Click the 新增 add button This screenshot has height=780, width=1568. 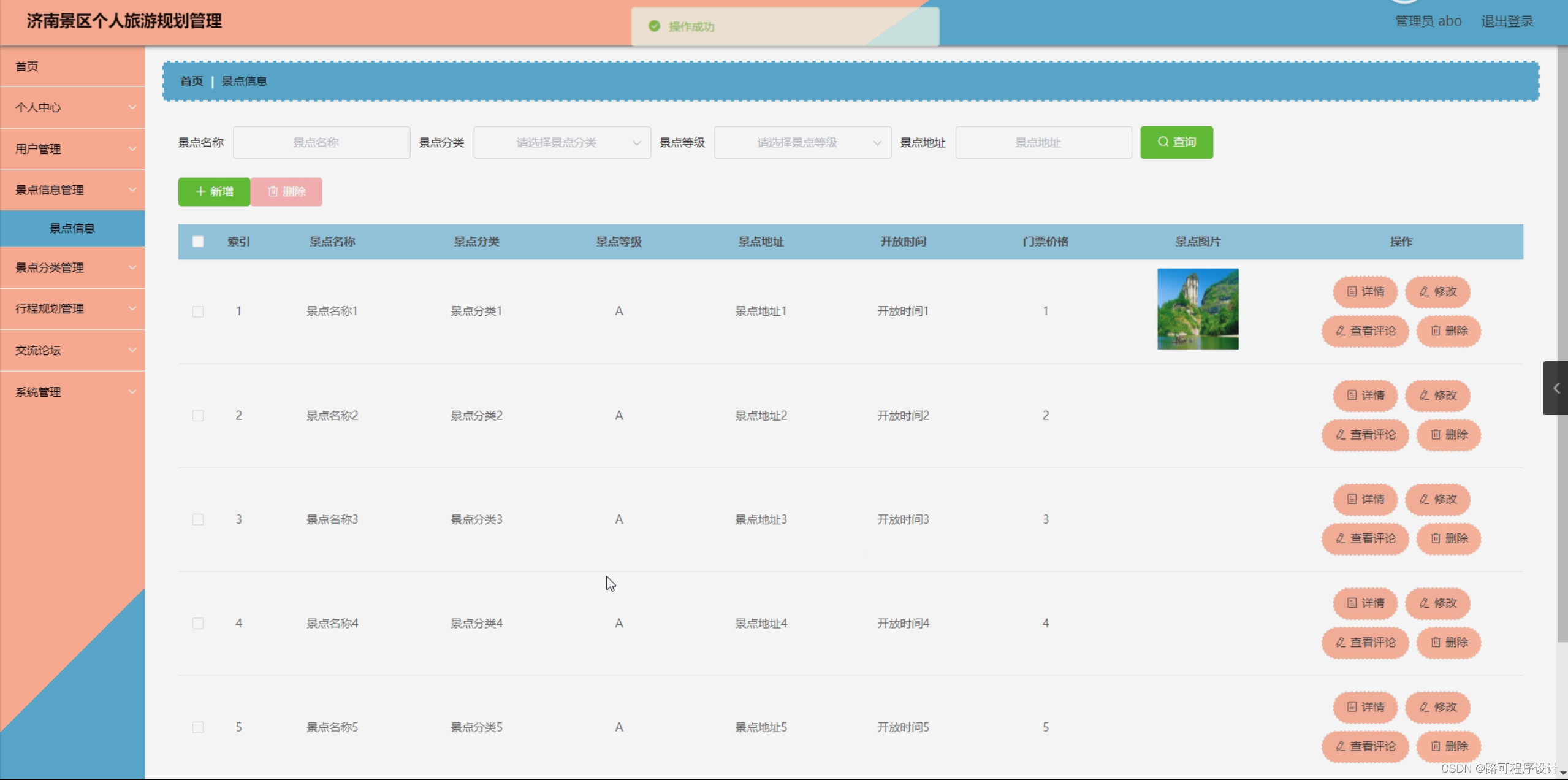pos(214,192)
